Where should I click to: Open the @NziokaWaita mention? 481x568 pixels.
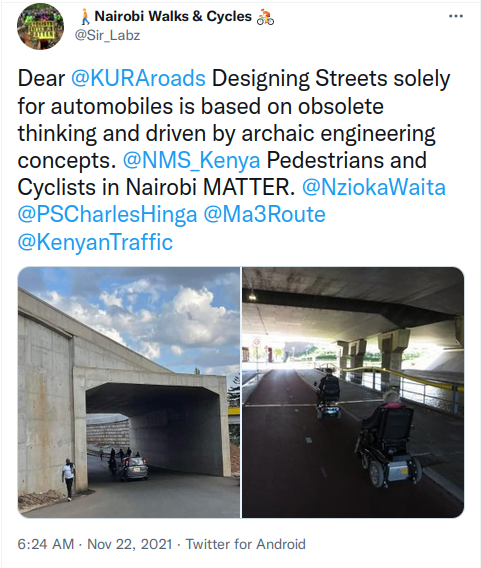click(x=374, y=187)
